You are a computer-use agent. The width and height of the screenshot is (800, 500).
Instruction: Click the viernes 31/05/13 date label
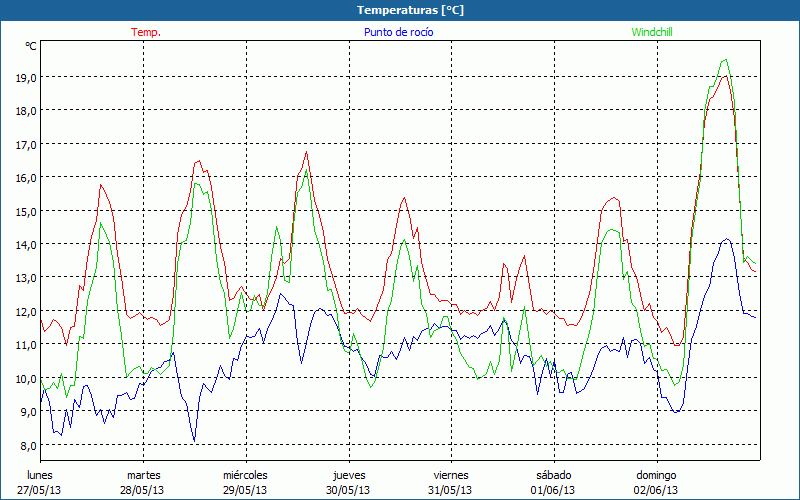tap(451, 482)
